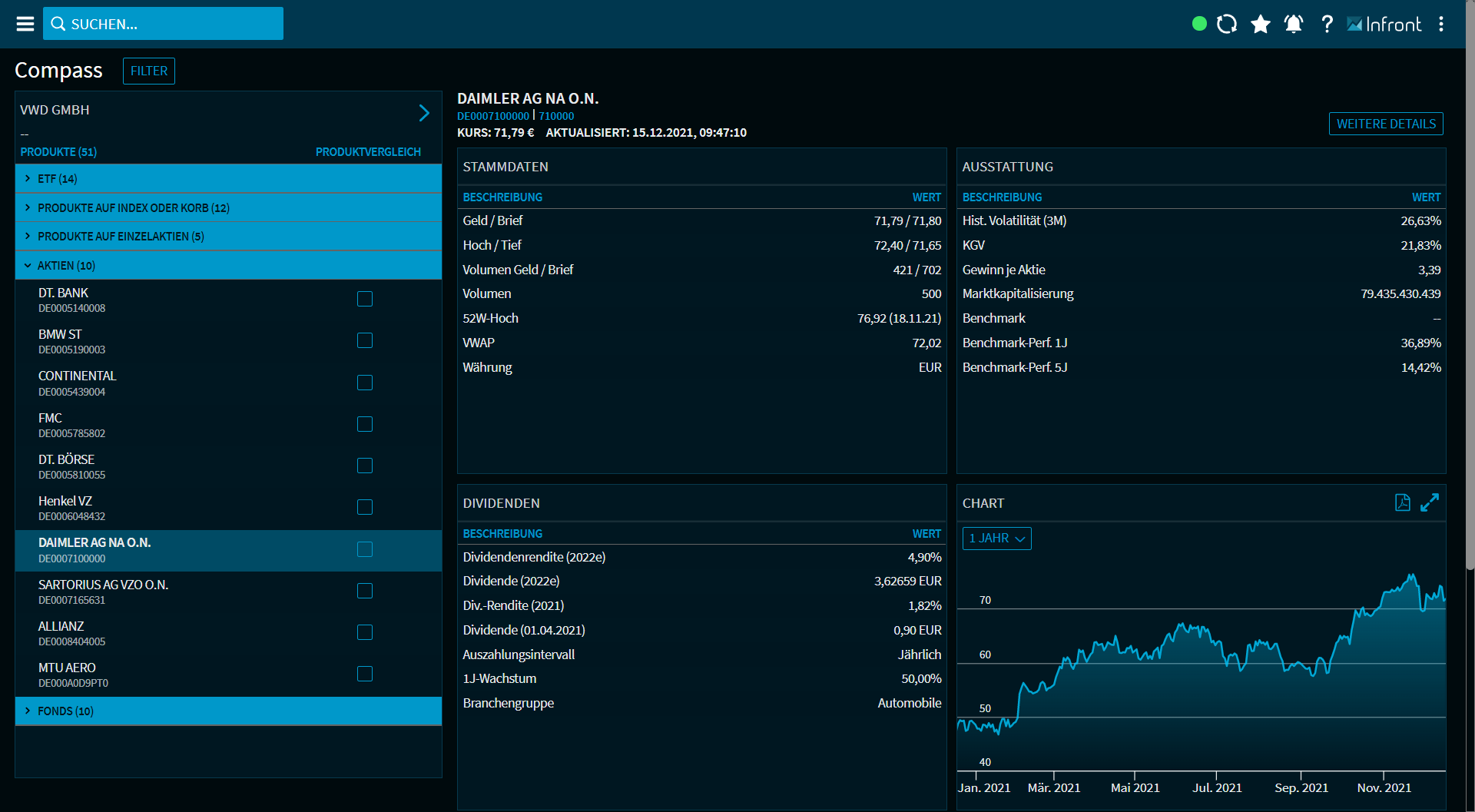
Task: Expand chart to fullscreen
Action: [x=1430, y=502]
